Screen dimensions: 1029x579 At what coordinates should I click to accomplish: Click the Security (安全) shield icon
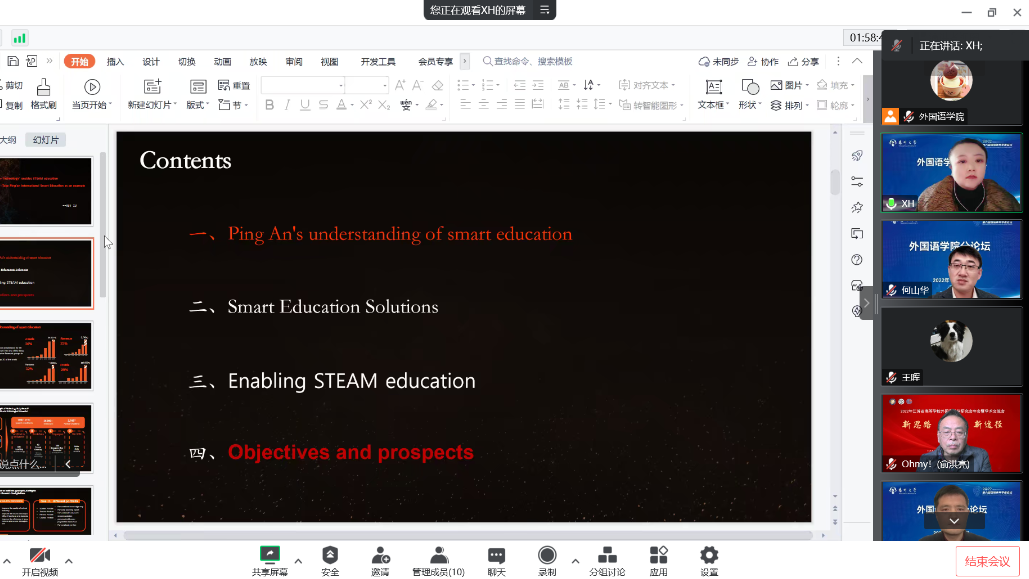point(330,560)
